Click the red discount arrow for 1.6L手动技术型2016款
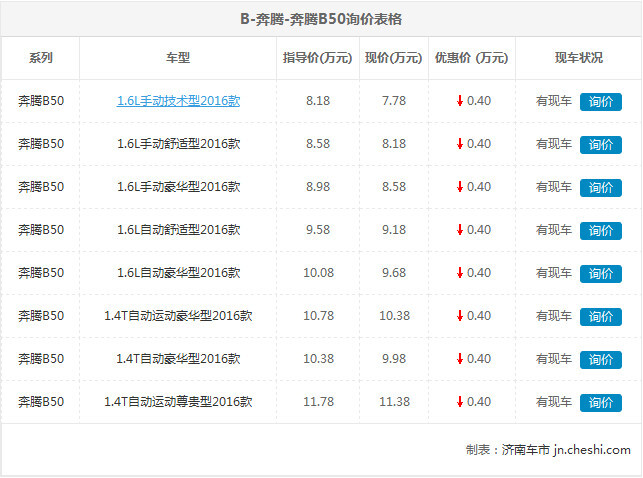This screenshot has width=643, height=478. coord(460,101)
